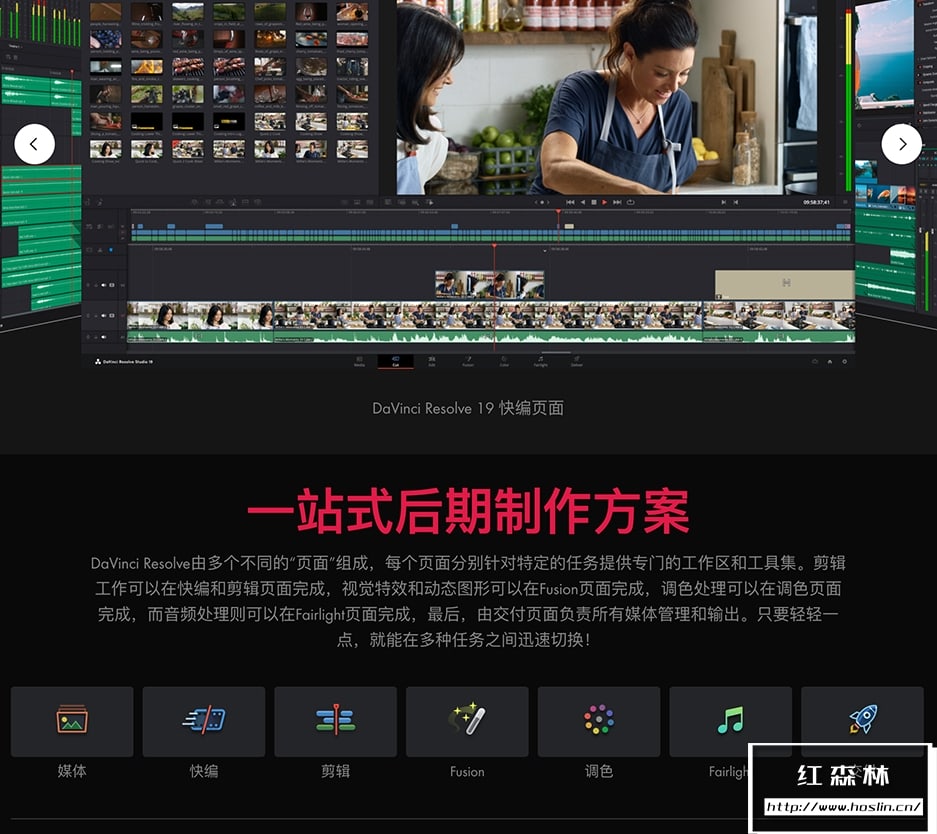The image size is (937, 834).
Task: Select the Fairlight tab in Resolve's bottom bar
Action: 540,361
